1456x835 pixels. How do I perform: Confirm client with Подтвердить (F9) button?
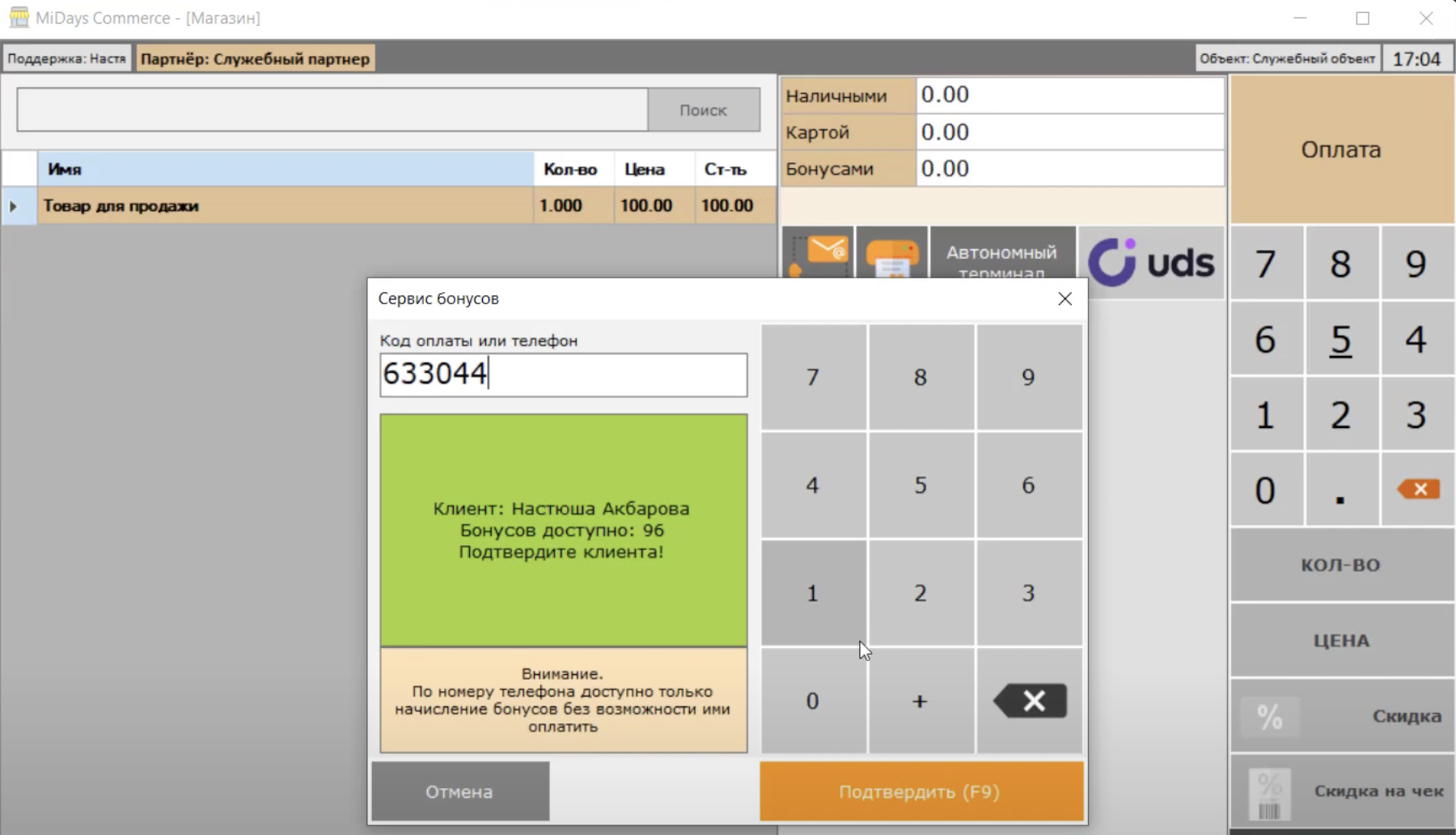point(921,791)
